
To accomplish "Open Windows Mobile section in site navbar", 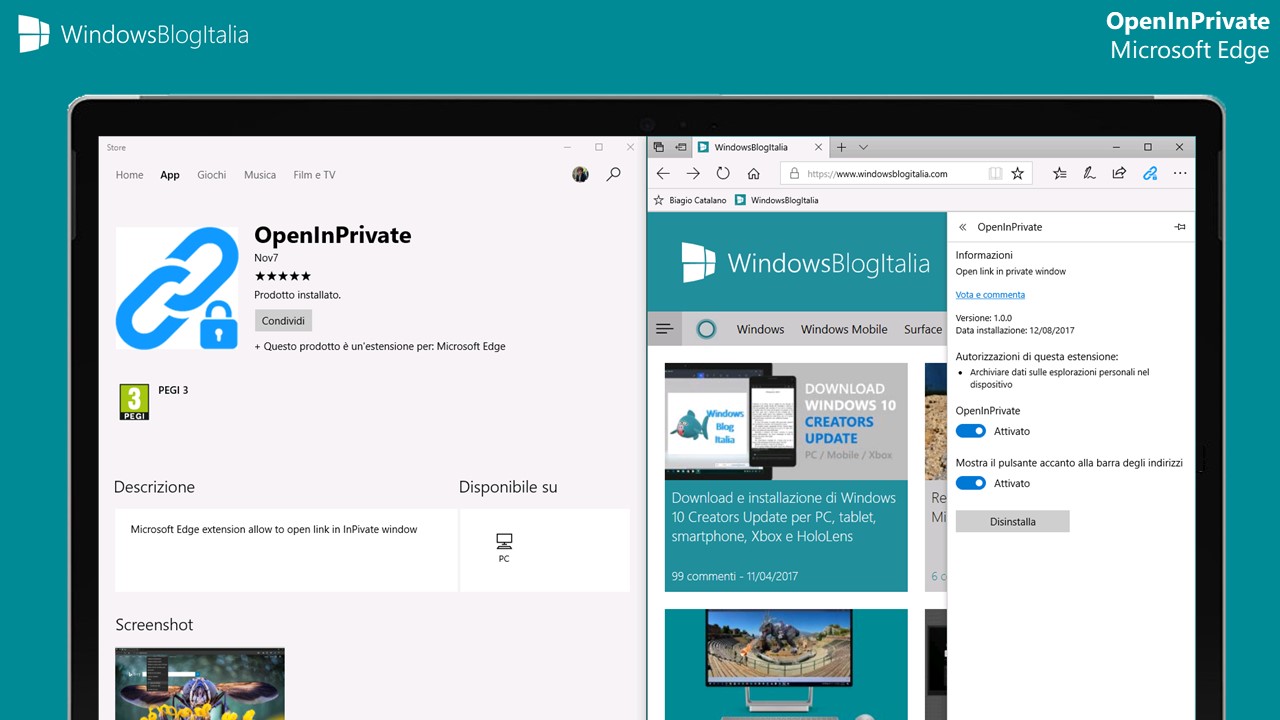I will (844, 329).
